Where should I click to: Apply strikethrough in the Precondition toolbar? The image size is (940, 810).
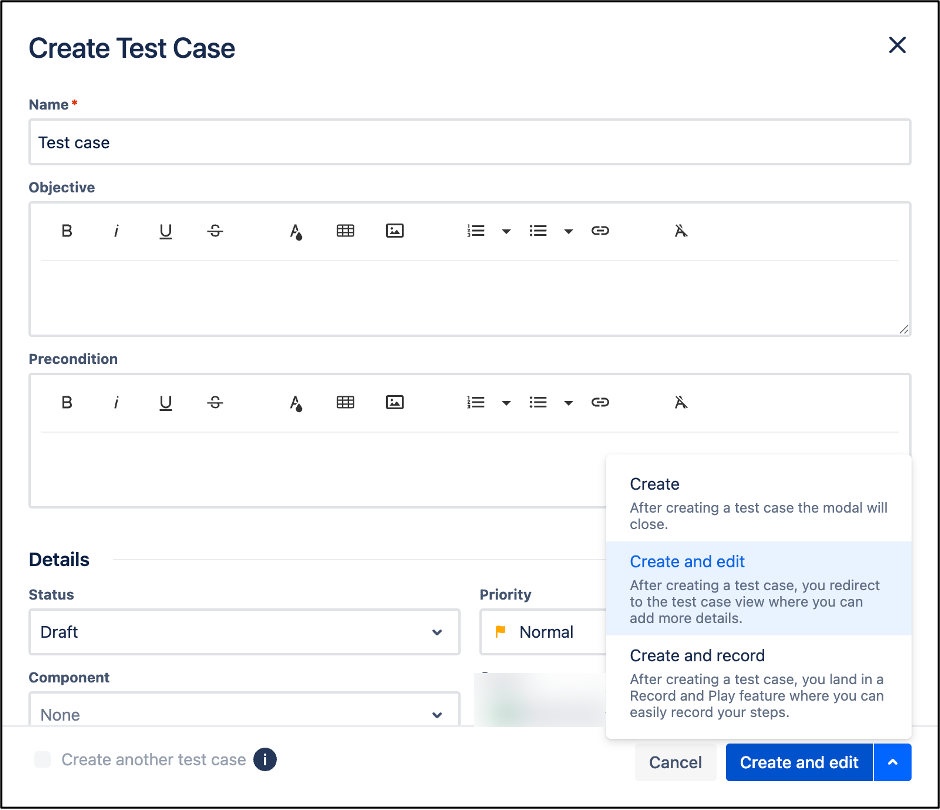click(x=215, y=401)
